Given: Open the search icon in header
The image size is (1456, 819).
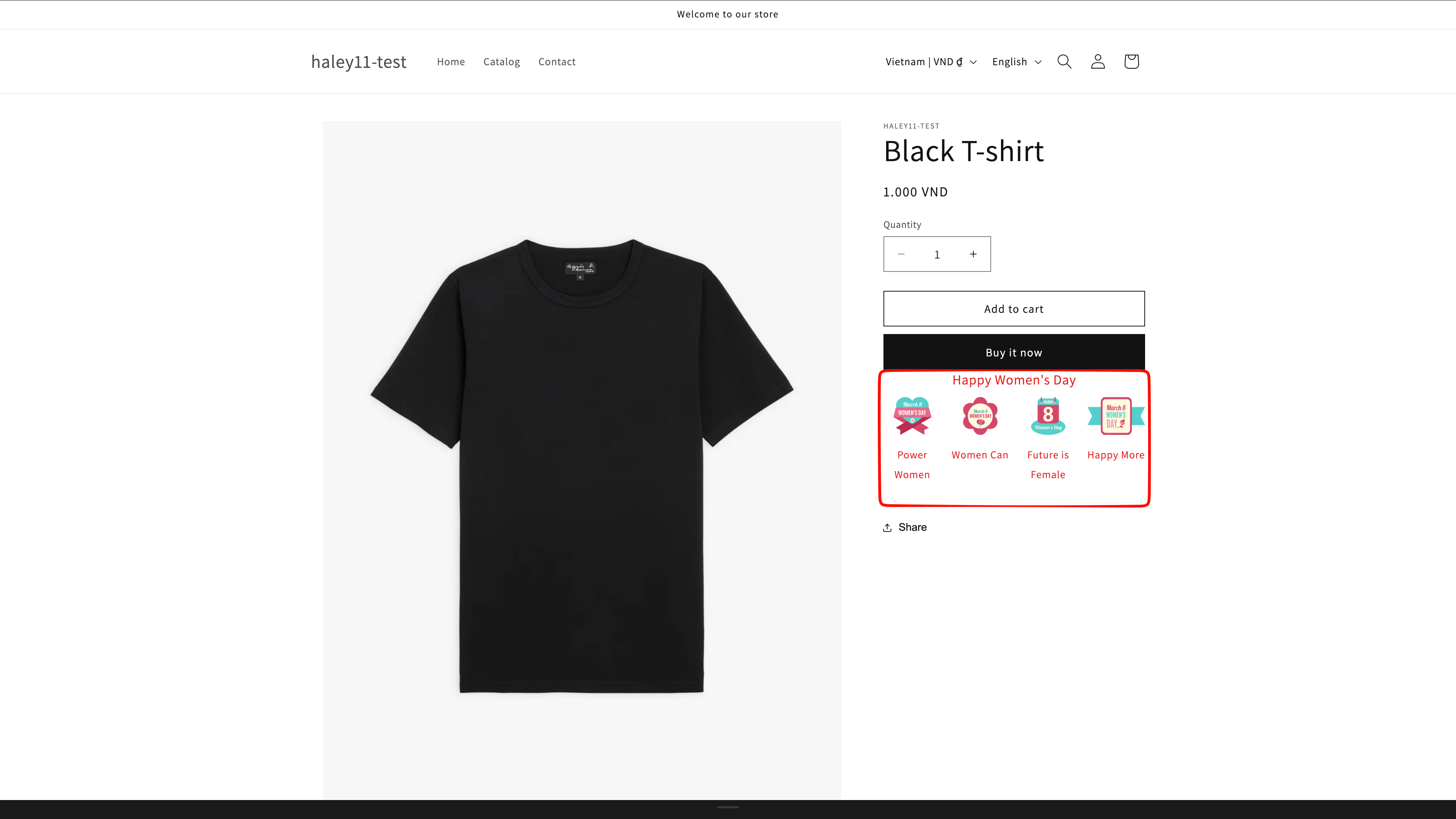Looking at the screenshot, I should point(1064,61).
